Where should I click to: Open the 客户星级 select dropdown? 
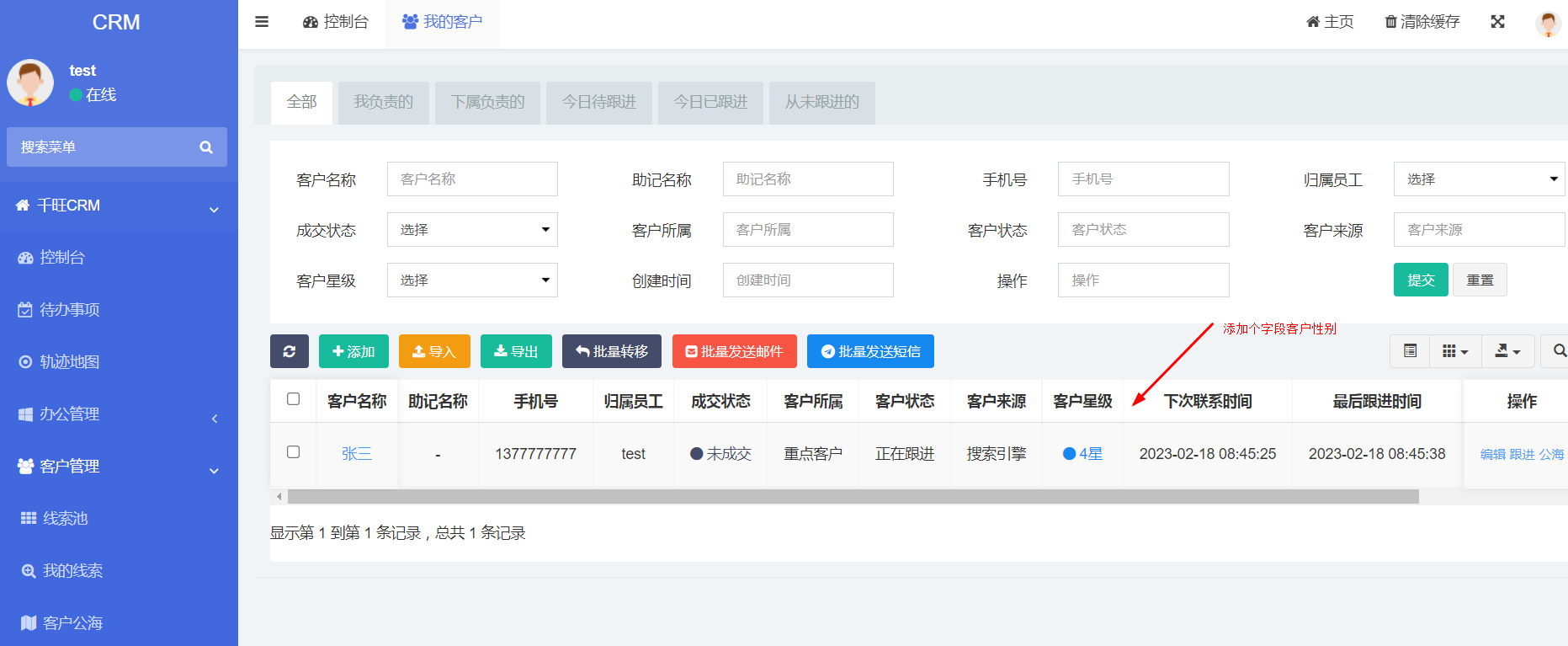click(x=472, y=280)
